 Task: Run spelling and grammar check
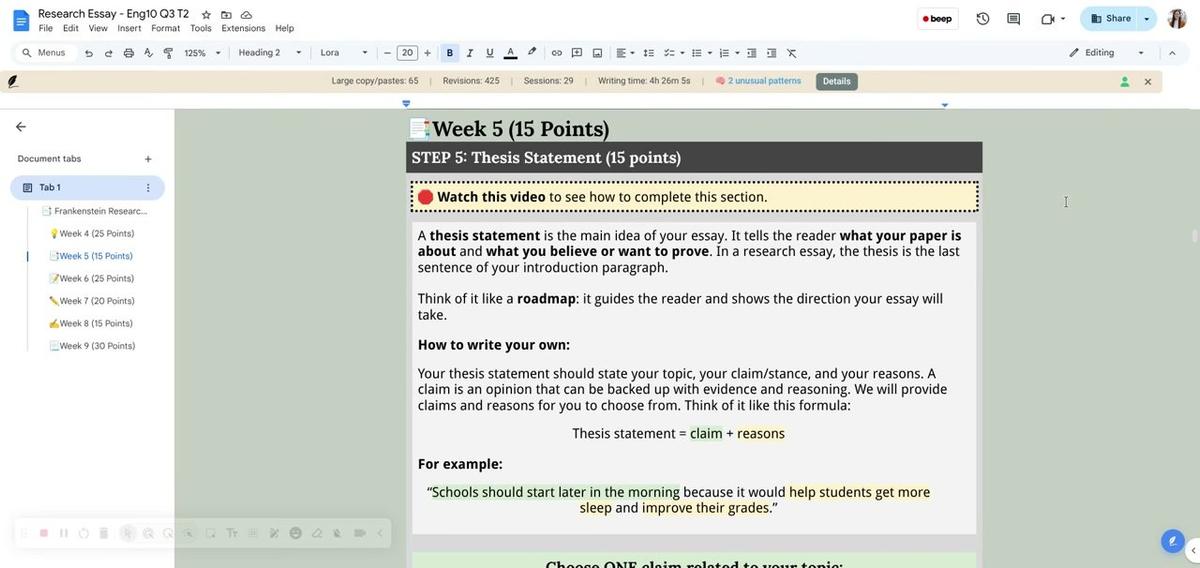(x=148, y=53)
